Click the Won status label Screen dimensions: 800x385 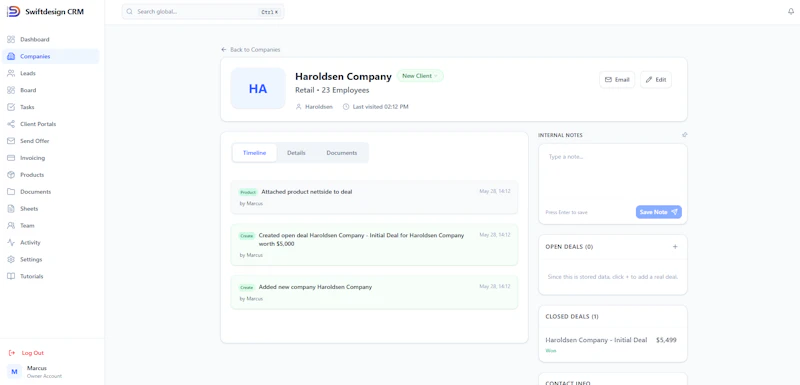click(x=551, y=351)
